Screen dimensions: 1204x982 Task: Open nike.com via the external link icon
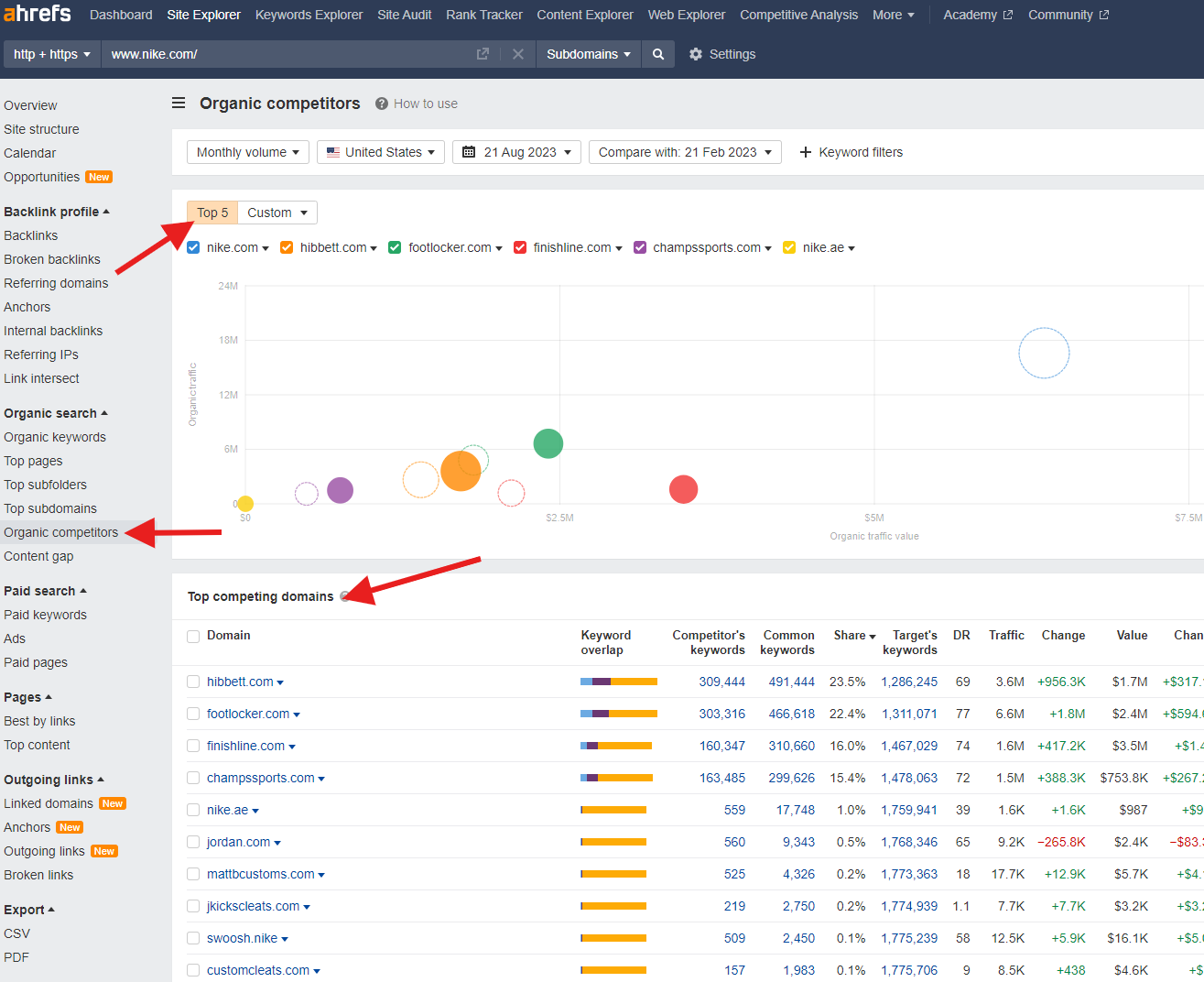(x=483, y=54)
